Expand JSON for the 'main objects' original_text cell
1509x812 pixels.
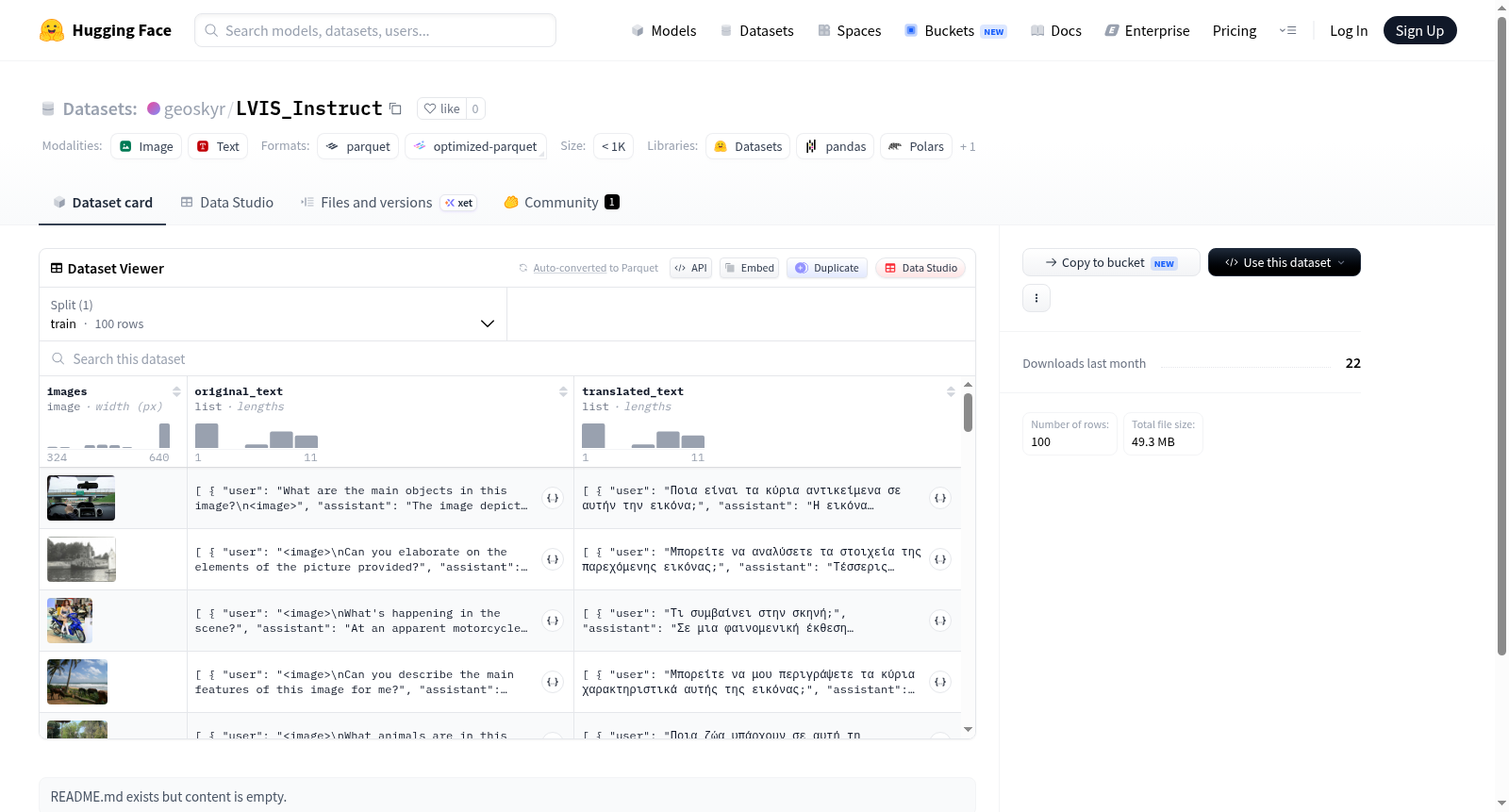[x=554, y=498]
